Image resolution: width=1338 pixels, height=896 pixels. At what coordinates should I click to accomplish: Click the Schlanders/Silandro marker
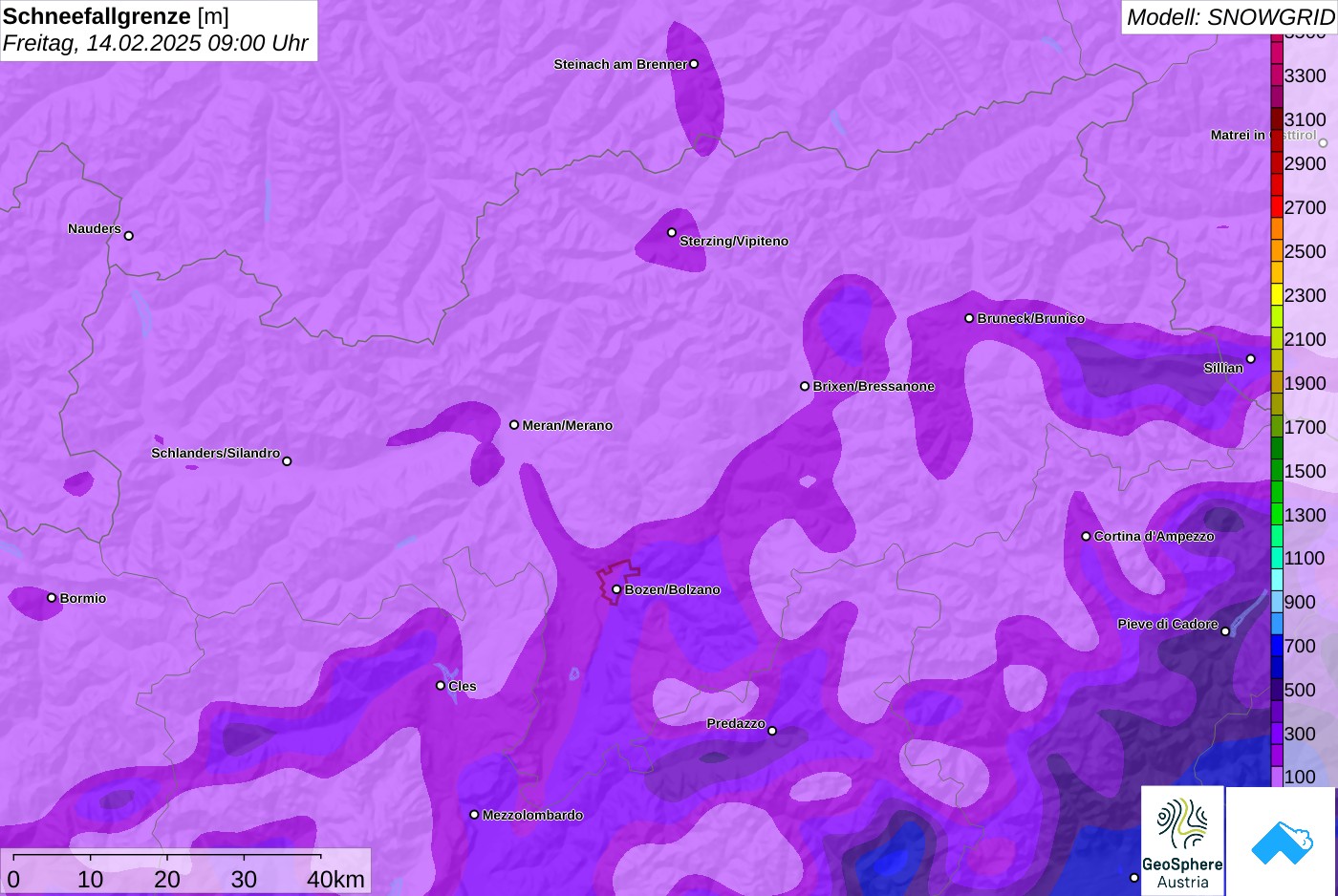click(x=287, y=461)
